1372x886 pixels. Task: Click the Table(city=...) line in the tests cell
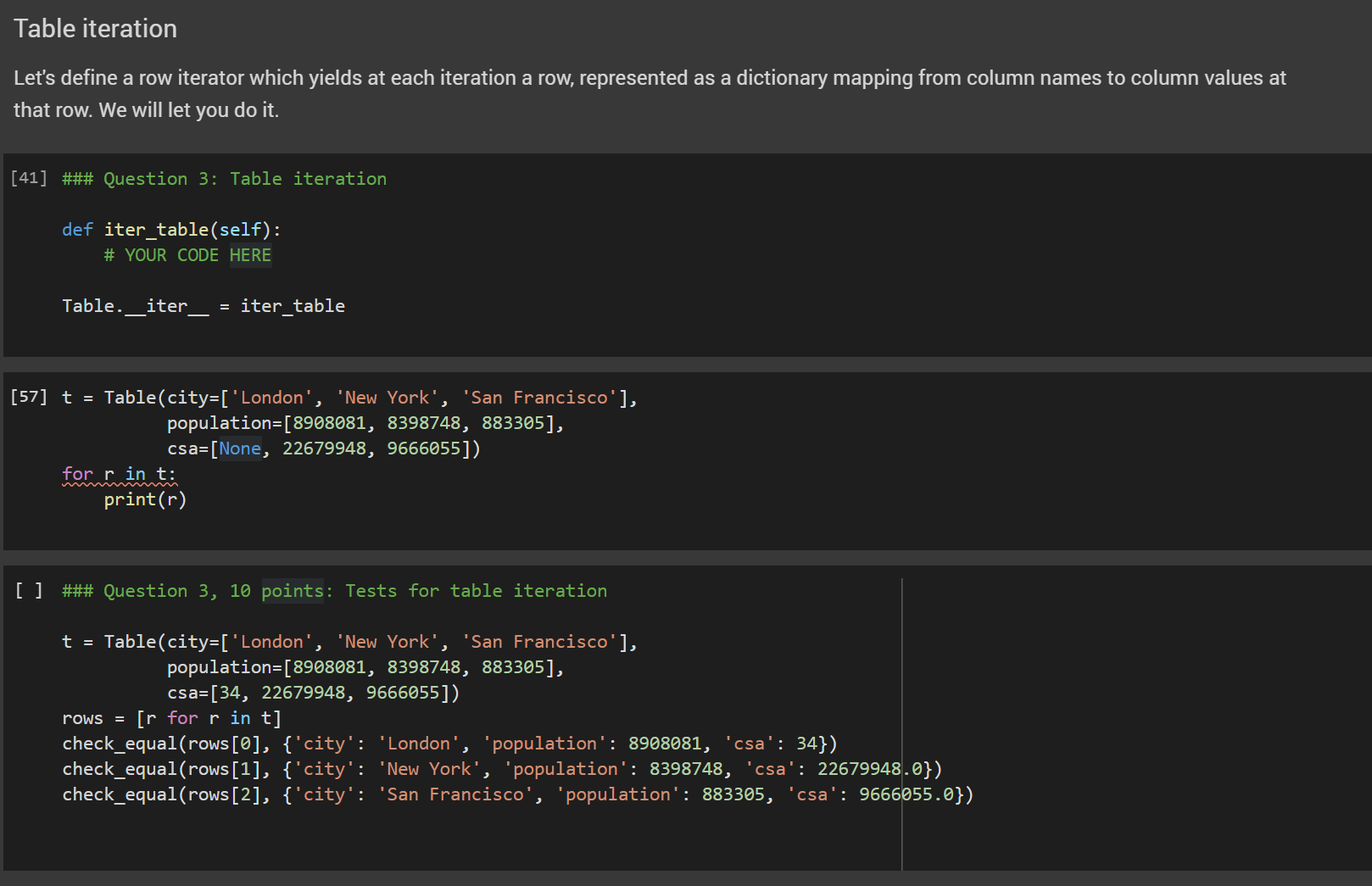point(349,642)
